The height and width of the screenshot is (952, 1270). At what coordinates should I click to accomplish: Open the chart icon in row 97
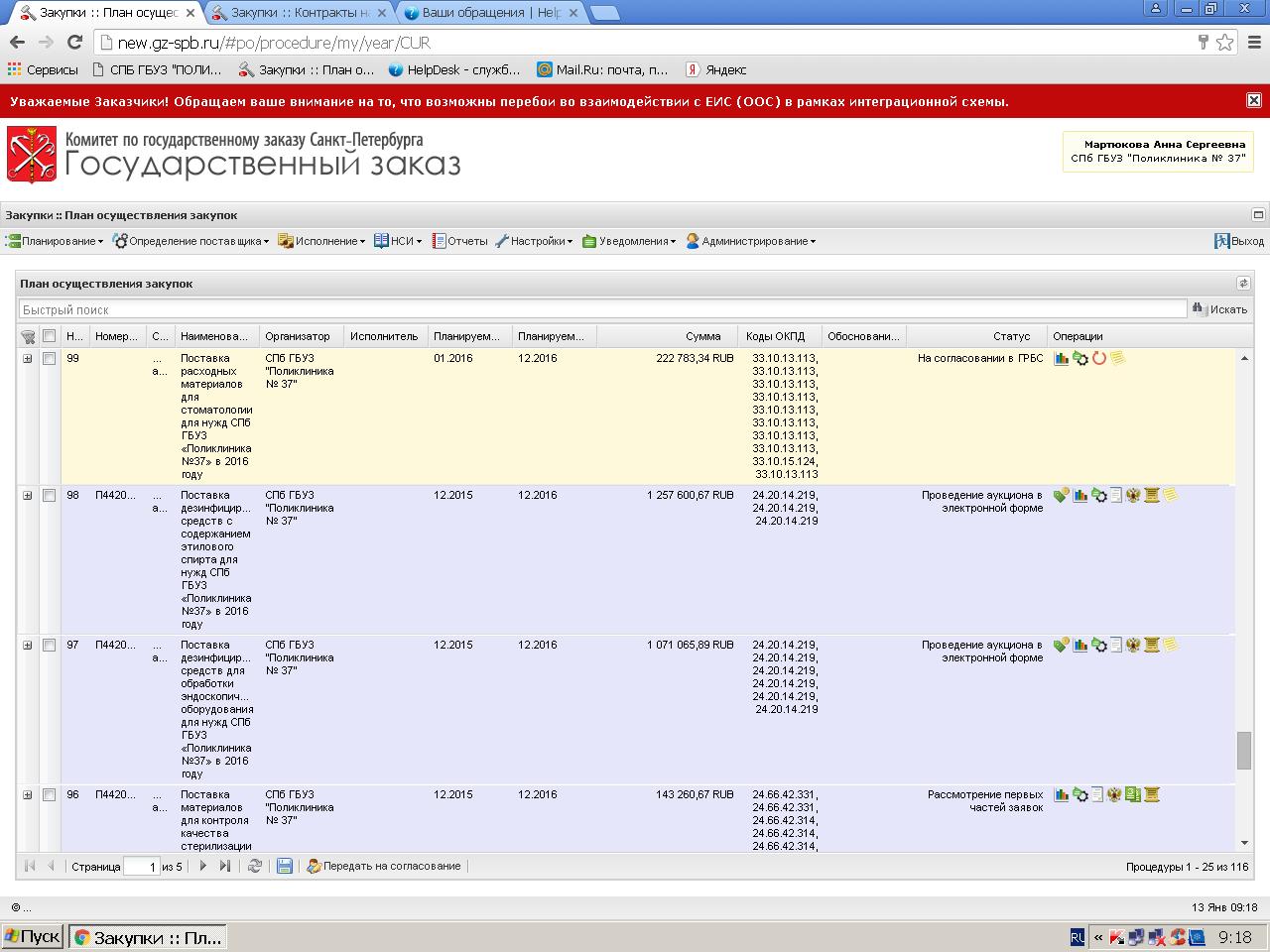1080,645
